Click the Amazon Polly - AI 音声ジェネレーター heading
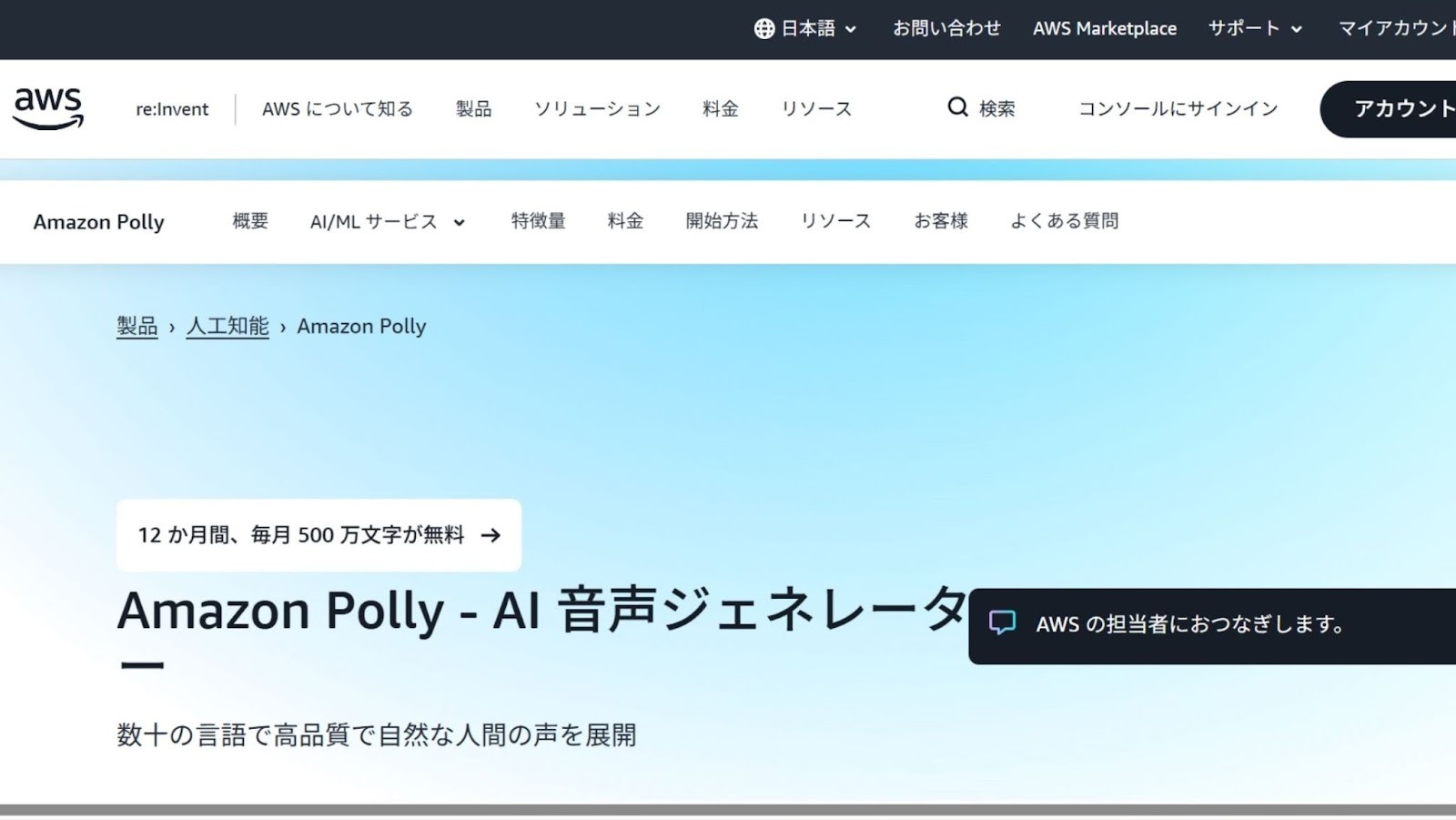Viewport: 1456px width, 820px height. 542,629
